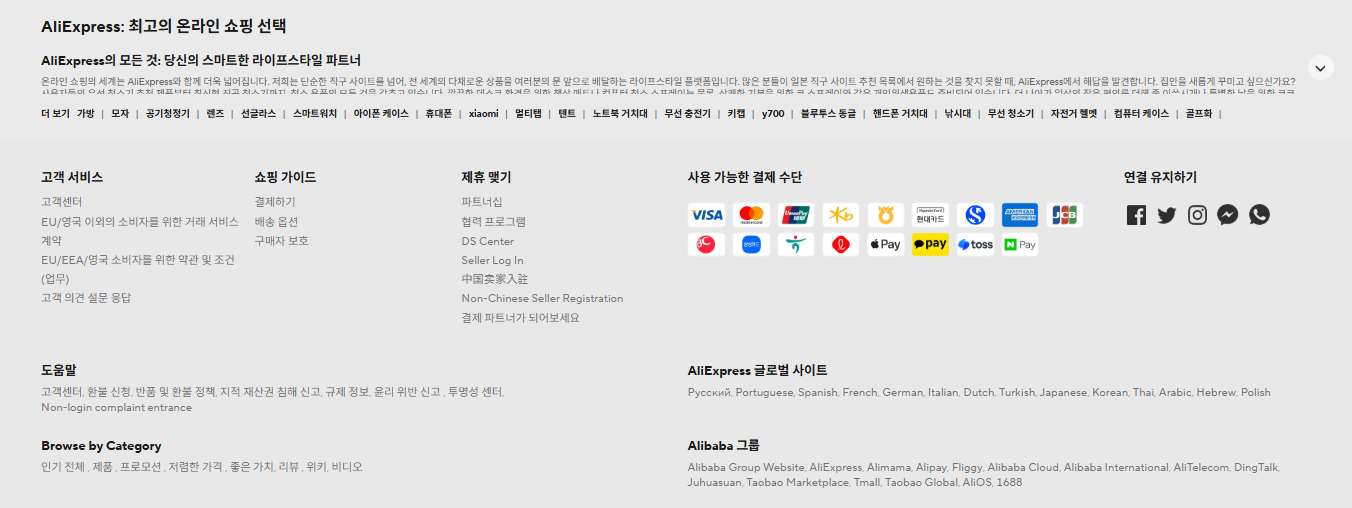1352x508 pixels.
Task: Click the VISA payment logo
Action: coord(706,215)
